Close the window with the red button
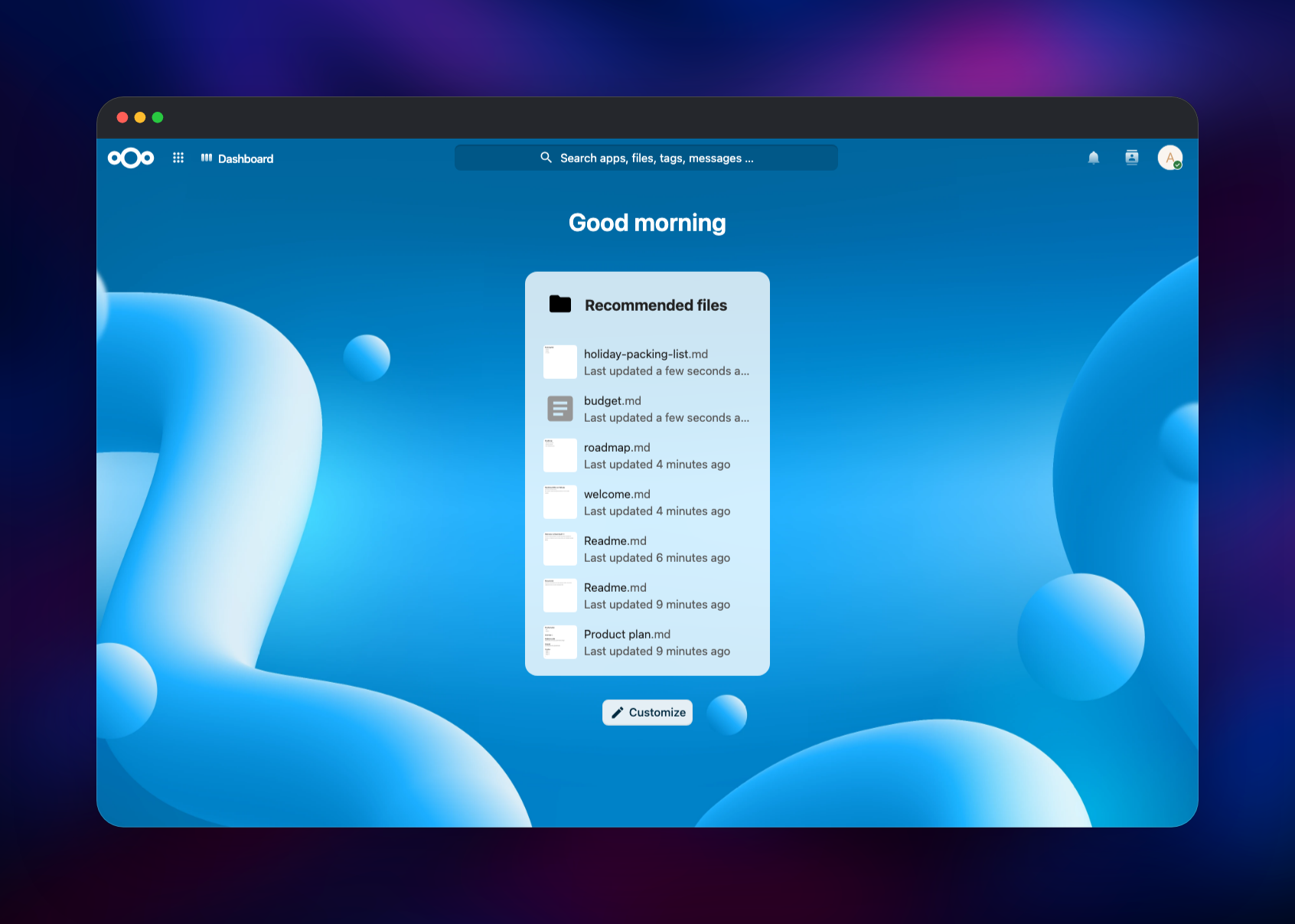Image resolution: width=1295 pixels, height=924 pixels. point(122,117)
